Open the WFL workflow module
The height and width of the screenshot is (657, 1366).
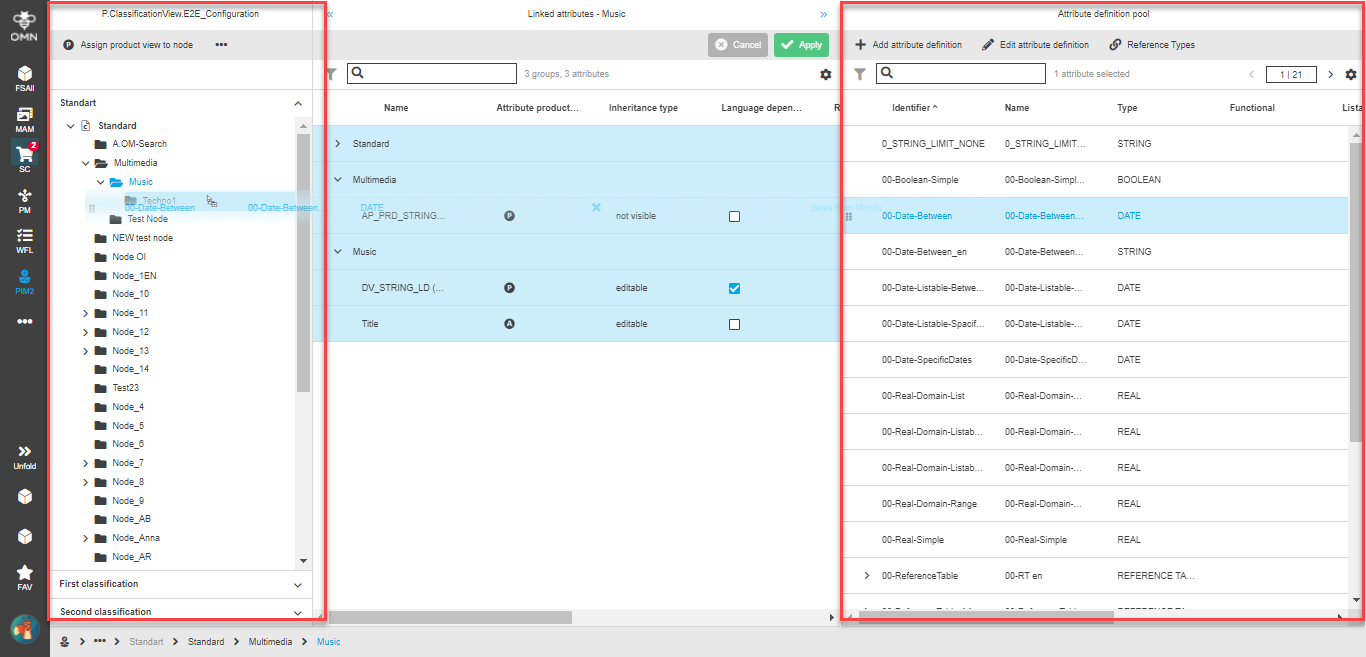23,237
